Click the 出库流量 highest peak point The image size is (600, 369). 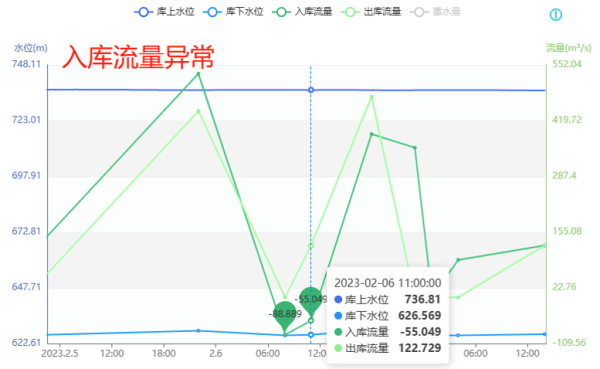(x=372, y=97)
